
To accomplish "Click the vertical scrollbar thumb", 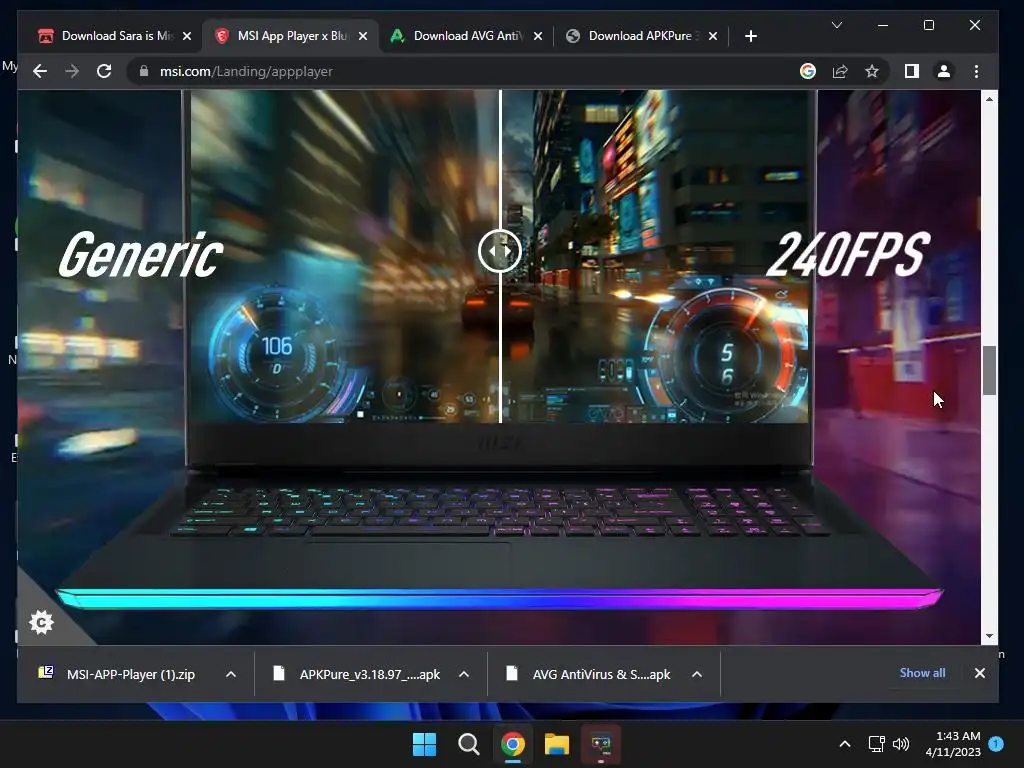I will pyautogui.click(x=989, y=370).
